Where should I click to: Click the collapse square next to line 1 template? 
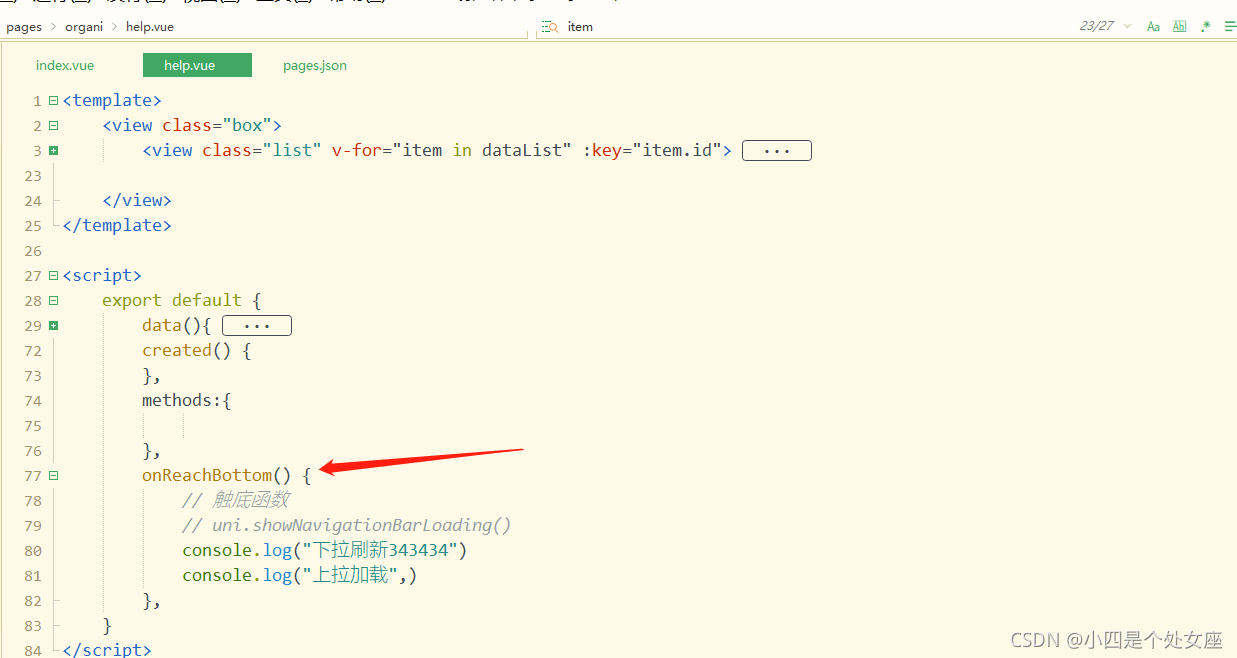point(53,100)
